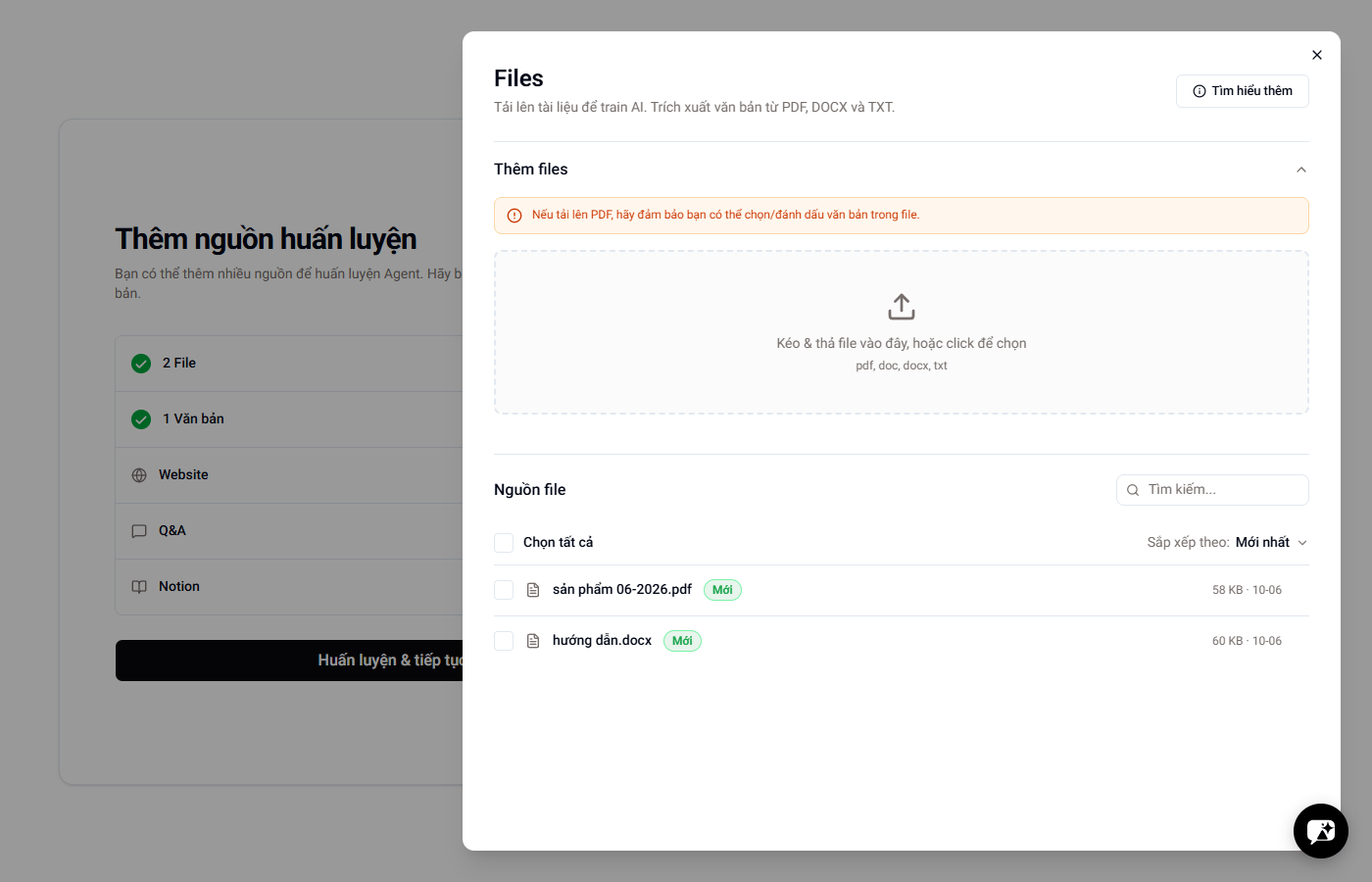The width and height of the screenshot is (1372, 882).
Task: Click the file name sản phẩm 06-2026.pdf
Action: click(622, 590)
